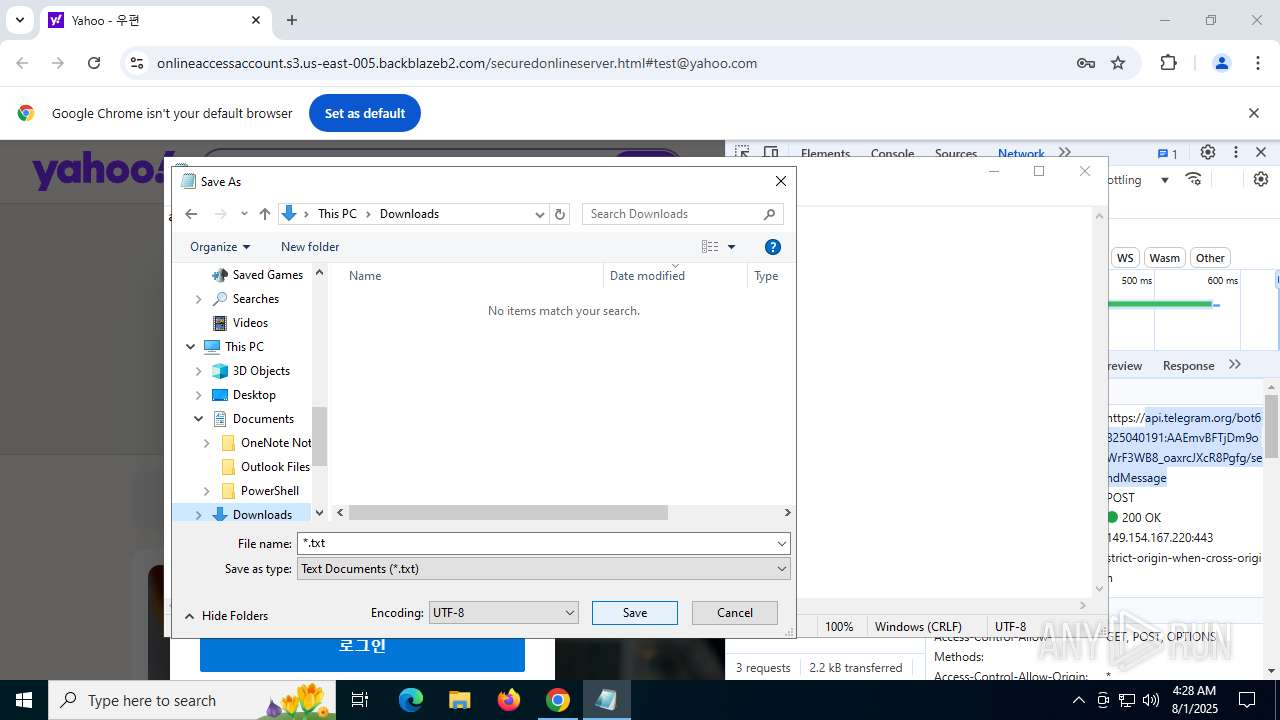
Task: Open the Help button in Save As dialog
Action: tap(772, 247)
